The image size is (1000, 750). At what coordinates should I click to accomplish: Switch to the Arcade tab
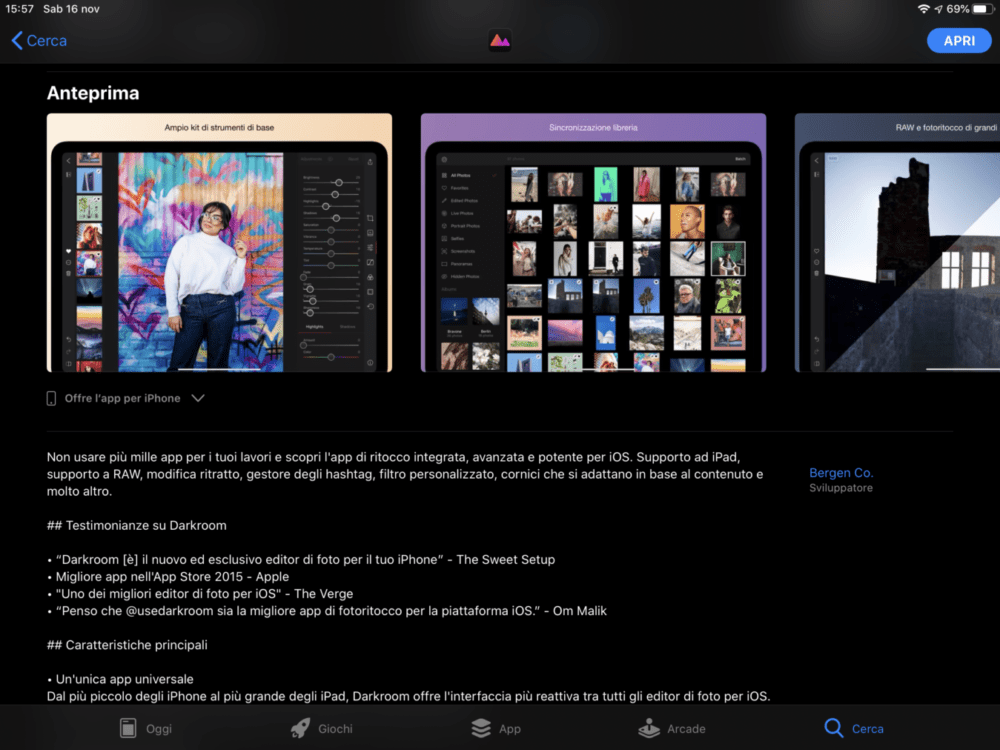(x=672, y=728)
